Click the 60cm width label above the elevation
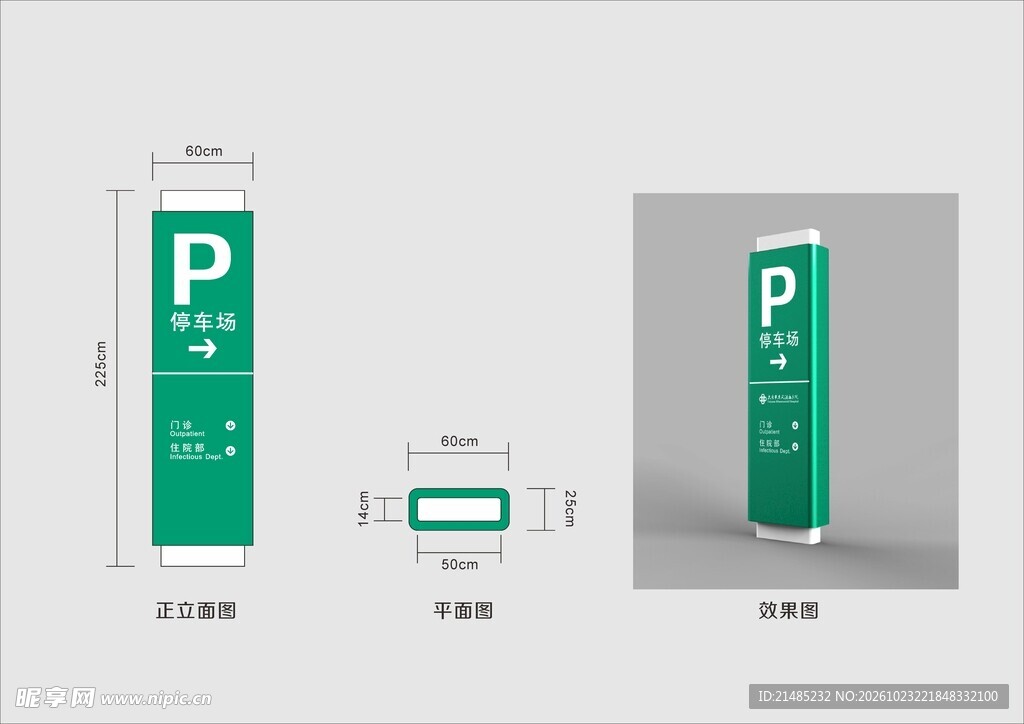This screenshot has width=1024, height=724. [204, 151]
